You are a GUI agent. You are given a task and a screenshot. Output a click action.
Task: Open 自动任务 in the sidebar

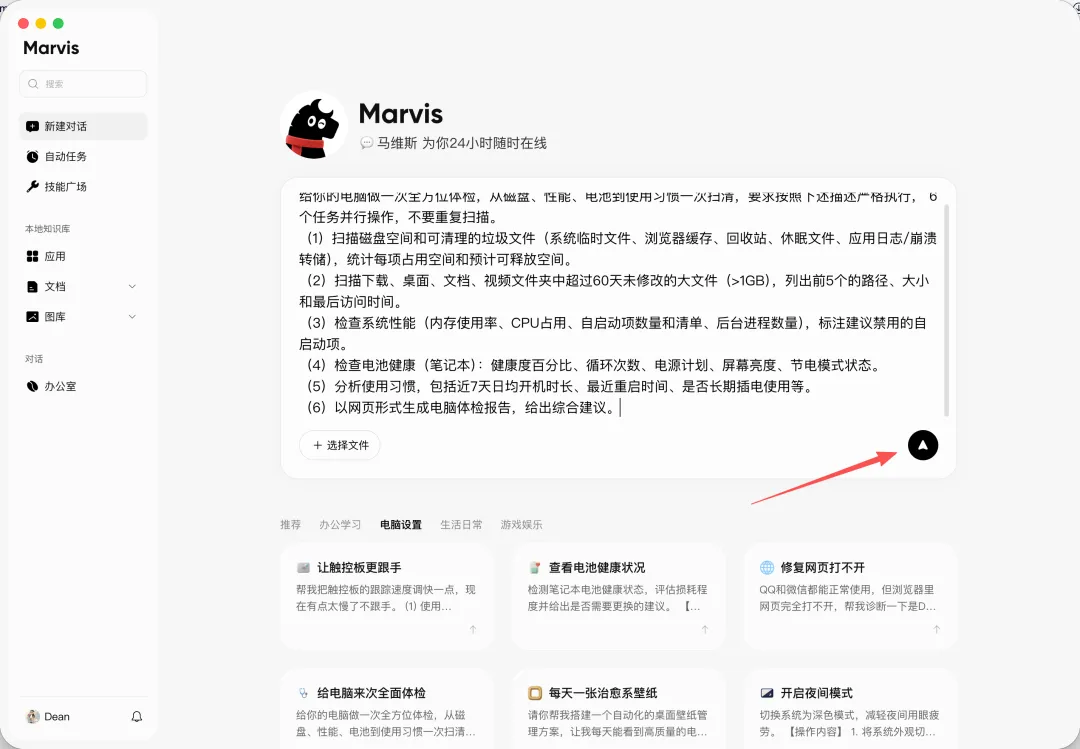click(x=83, y=156)
